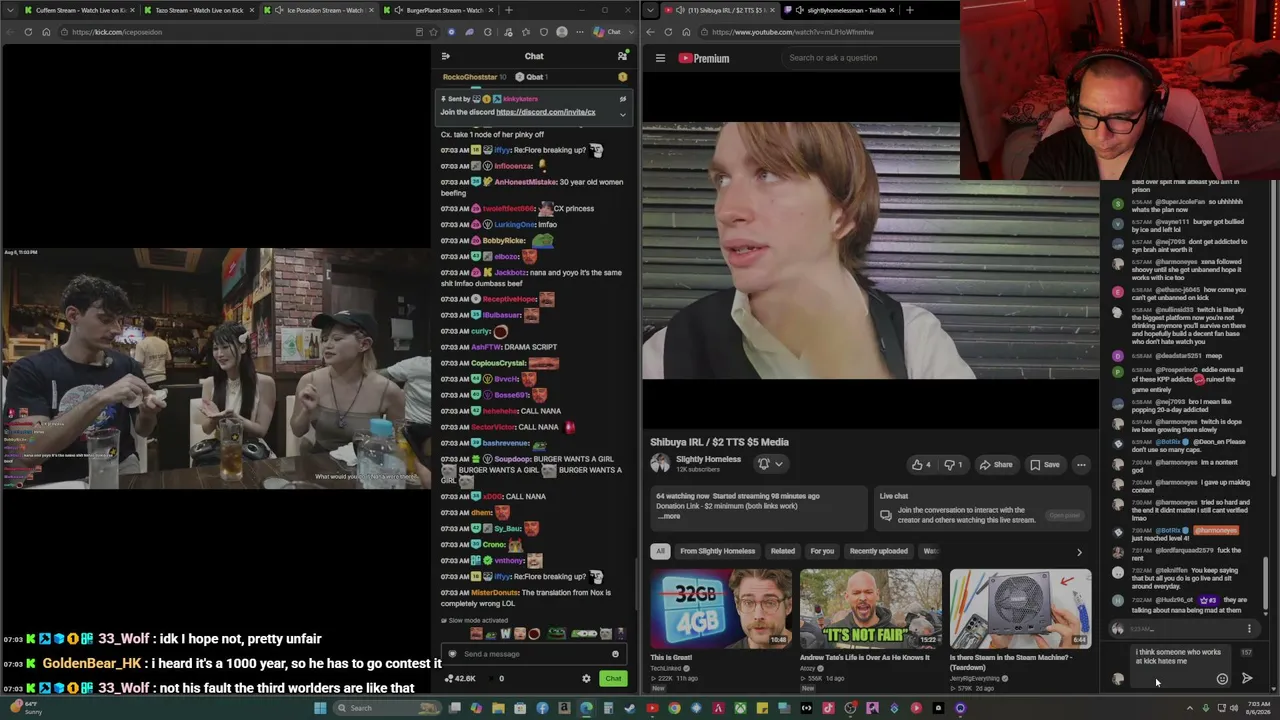1280x720 pixels.
Task: Switch to Tazo Stream tab
Action: coord(198,10)
